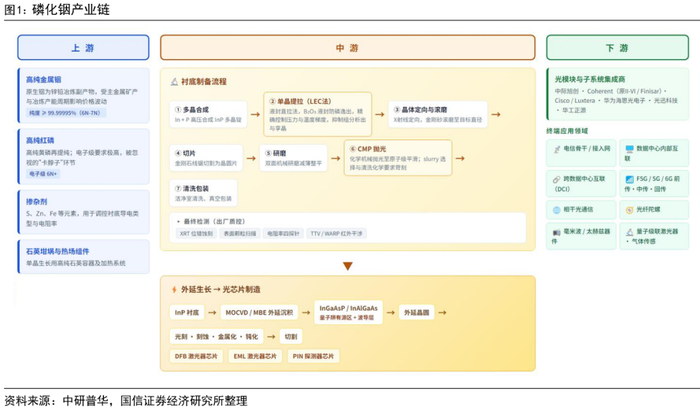700x410 pixels.
Task: Click the 最终检测（出厂质控）label
Action: (214, 222)
